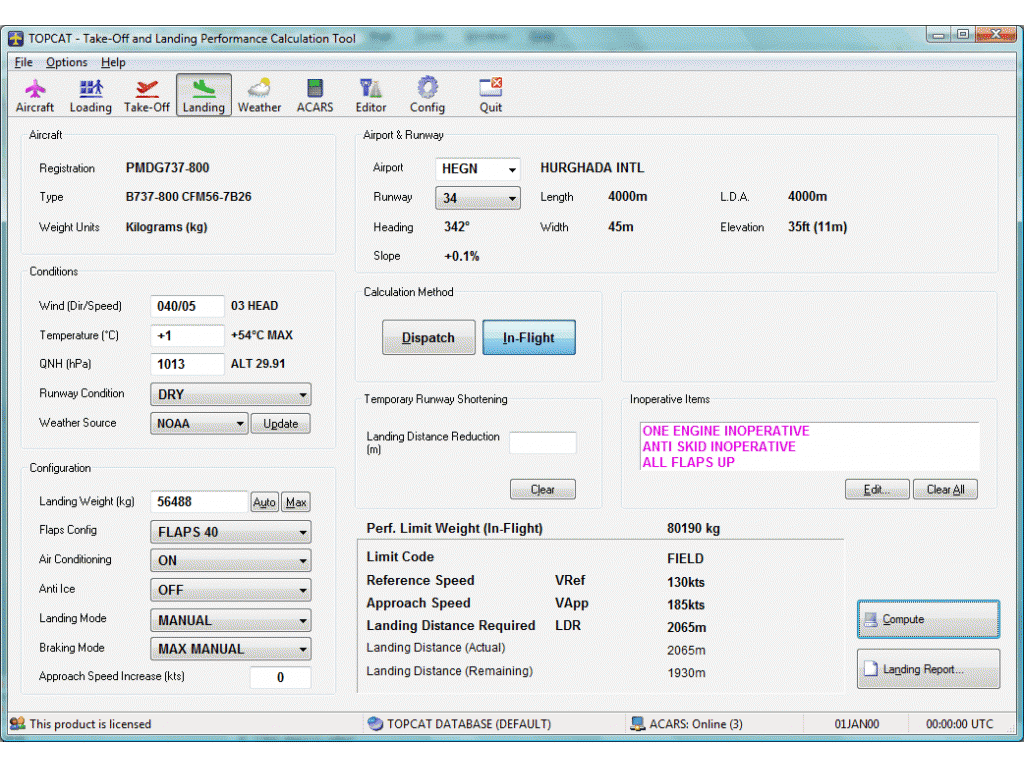Switch to the Take-Off calculation page
The height and width of the screenshot is (768, 1024).
pyautogui.click(x=147, y=95)
